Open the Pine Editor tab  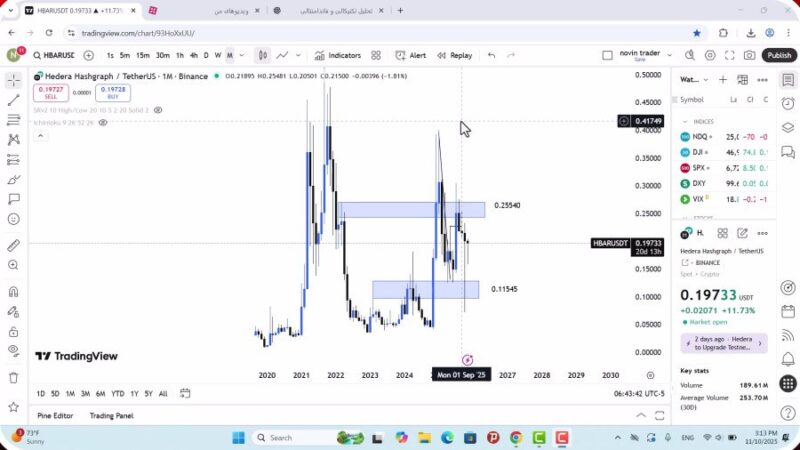point(55,415)
